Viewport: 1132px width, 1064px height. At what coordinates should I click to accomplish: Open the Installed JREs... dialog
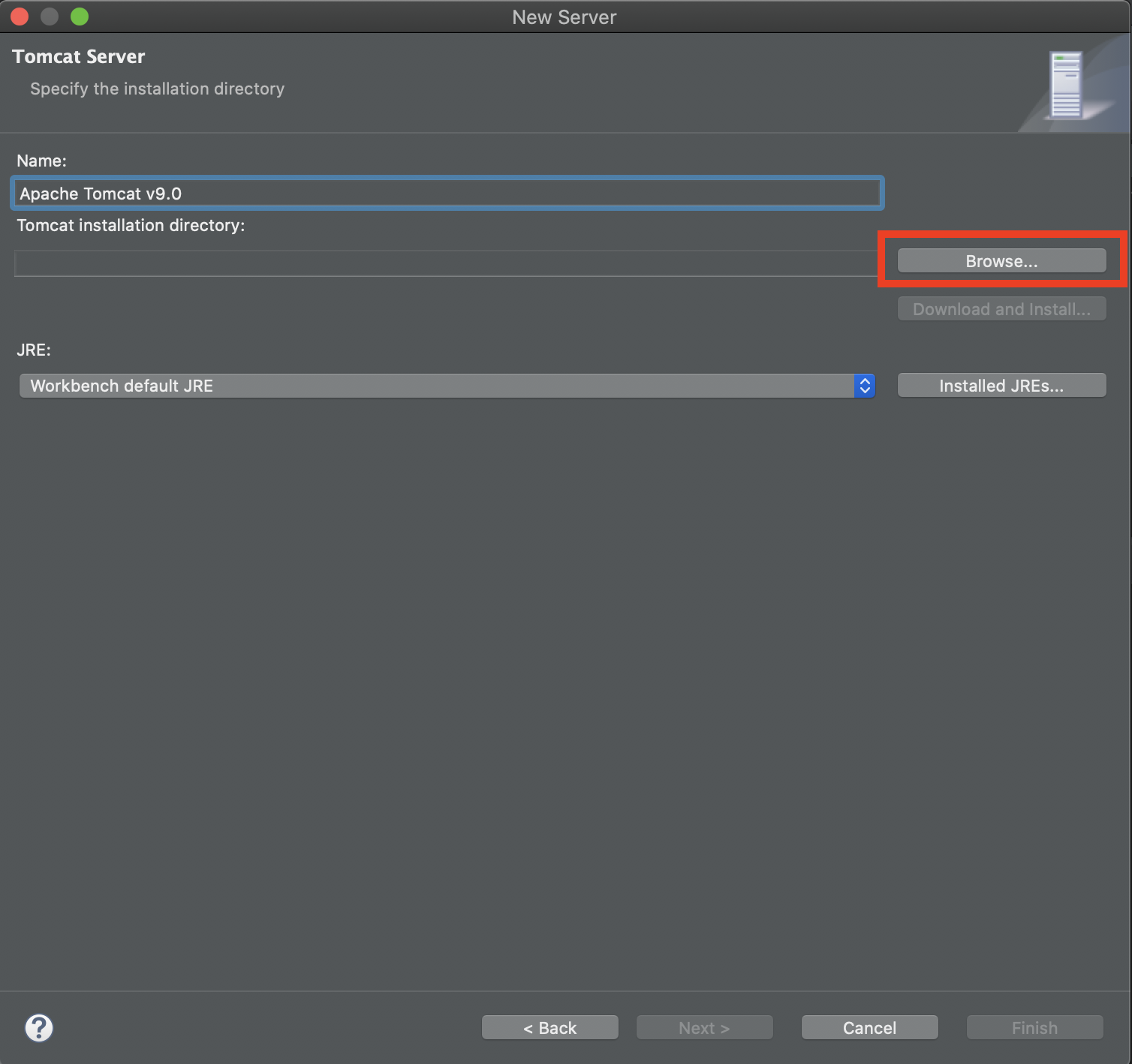click(1001, 386)
